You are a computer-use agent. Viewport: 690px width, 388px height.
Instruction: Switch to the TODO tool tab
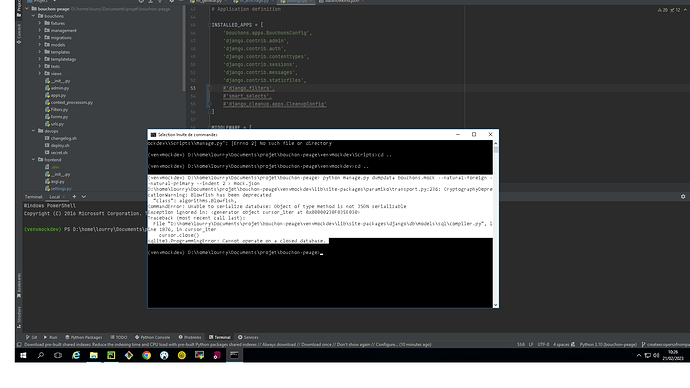pos(119,337)
